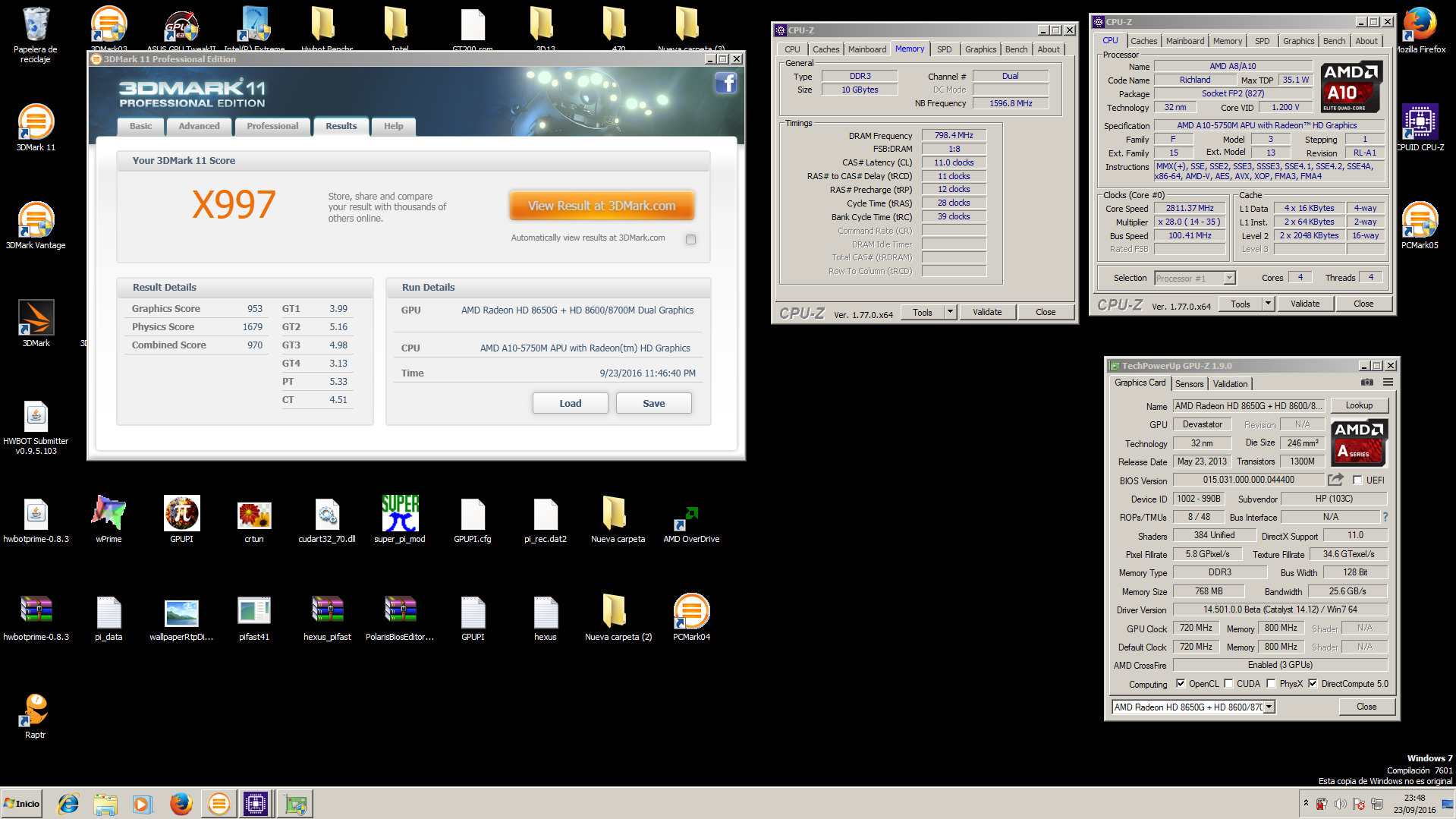The image size is (1456, 819).
Task: Open the 3DMark 11 desktop shortcut
Action: (x=36, y=128)
